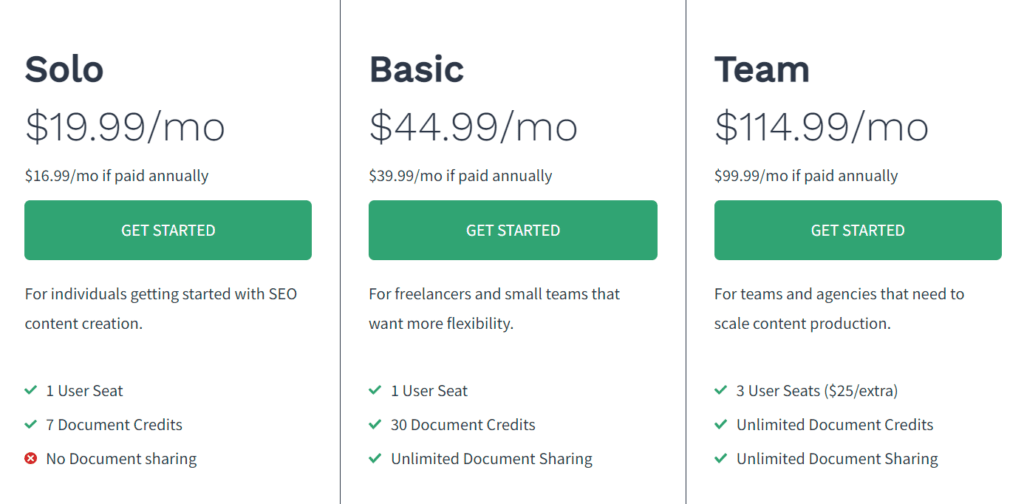Click the Basic plan GET STARTED button
Image resolution: width=1024 pixels, height=504 pixels.
pos(512,230)
